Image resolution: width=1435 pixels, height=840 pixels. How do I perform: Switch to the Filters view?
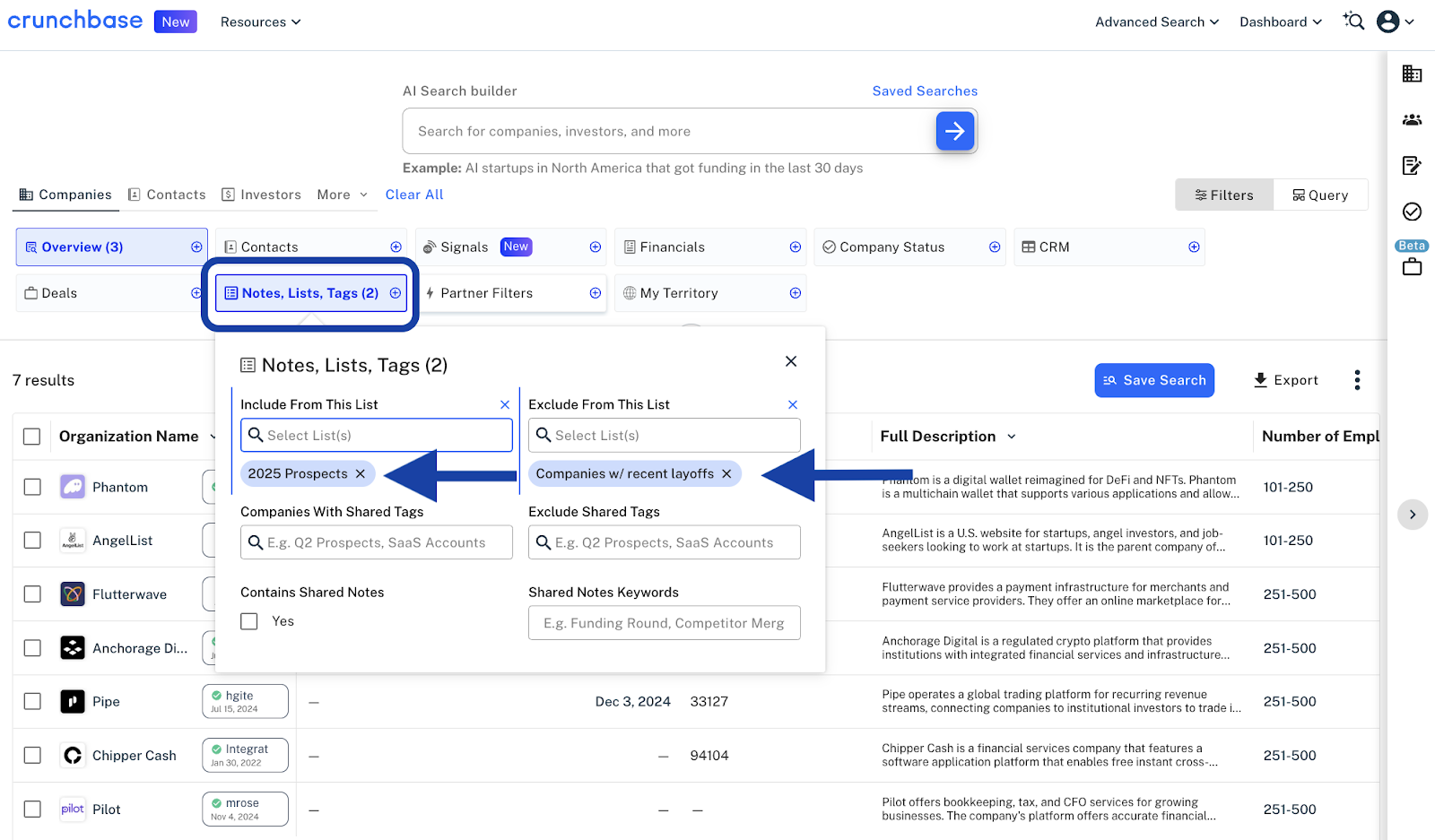[x=1224, y=195]
